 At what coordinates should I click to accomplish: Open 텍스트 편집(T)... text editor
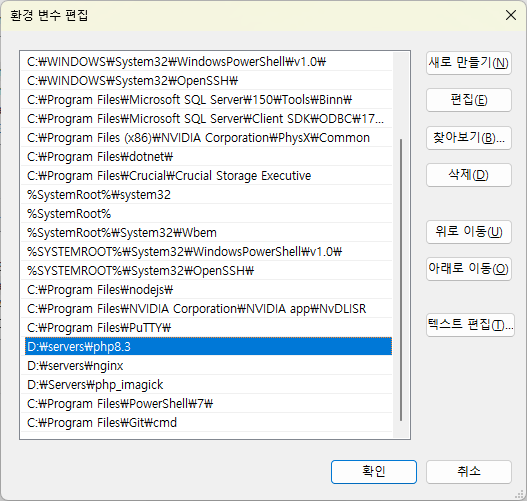coord(470,325)
